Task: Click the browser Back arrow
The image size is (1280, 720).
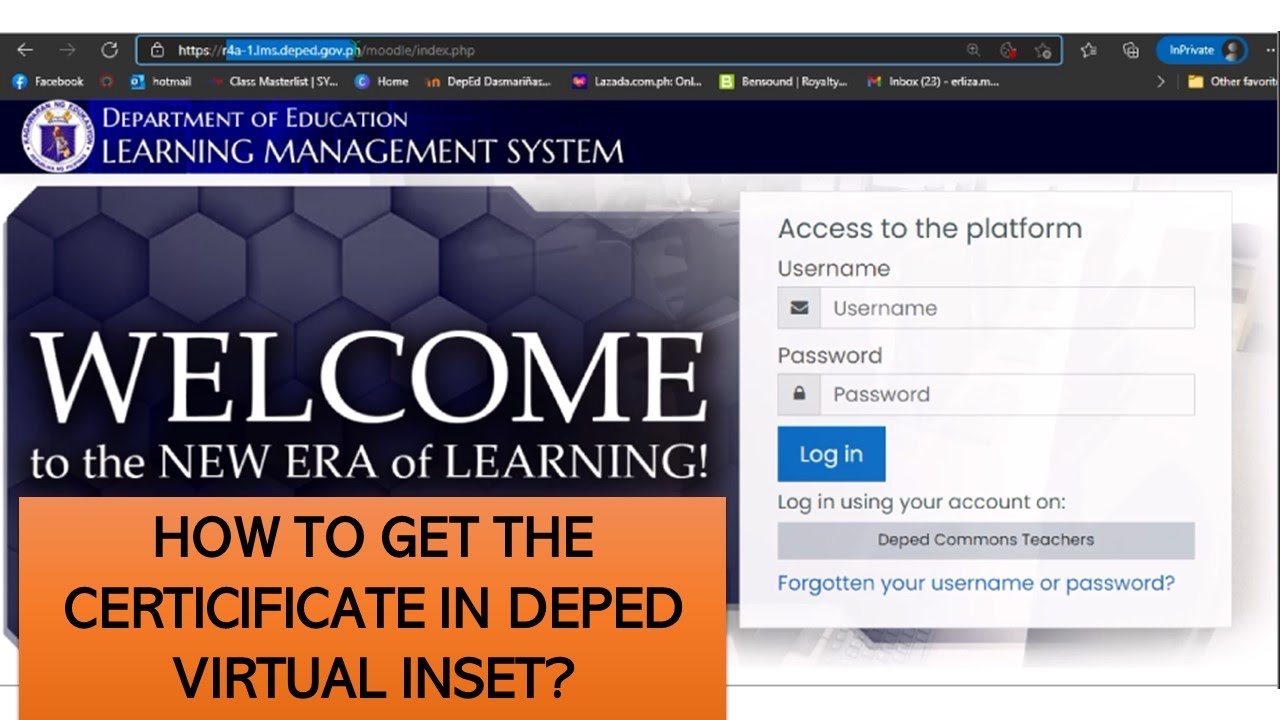Action: [x=25, y=50]
